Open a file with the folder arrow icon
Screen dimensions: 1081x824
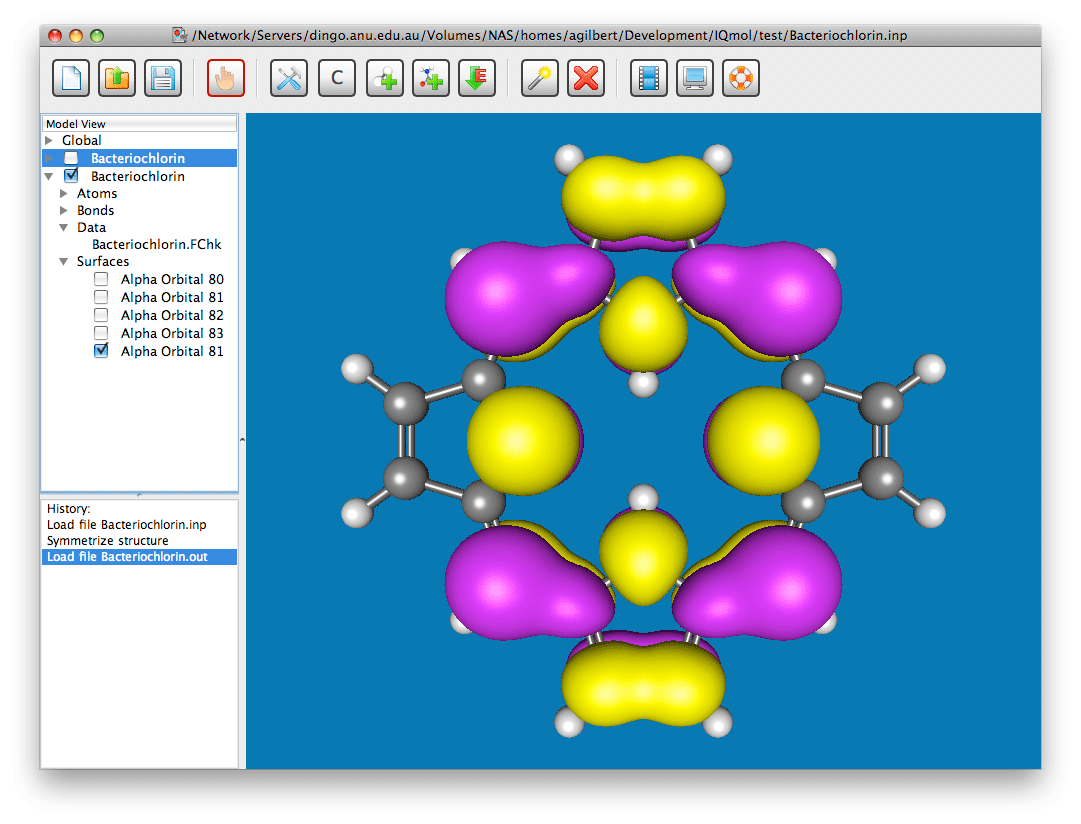pyautogui.click(x=117, y=78)
